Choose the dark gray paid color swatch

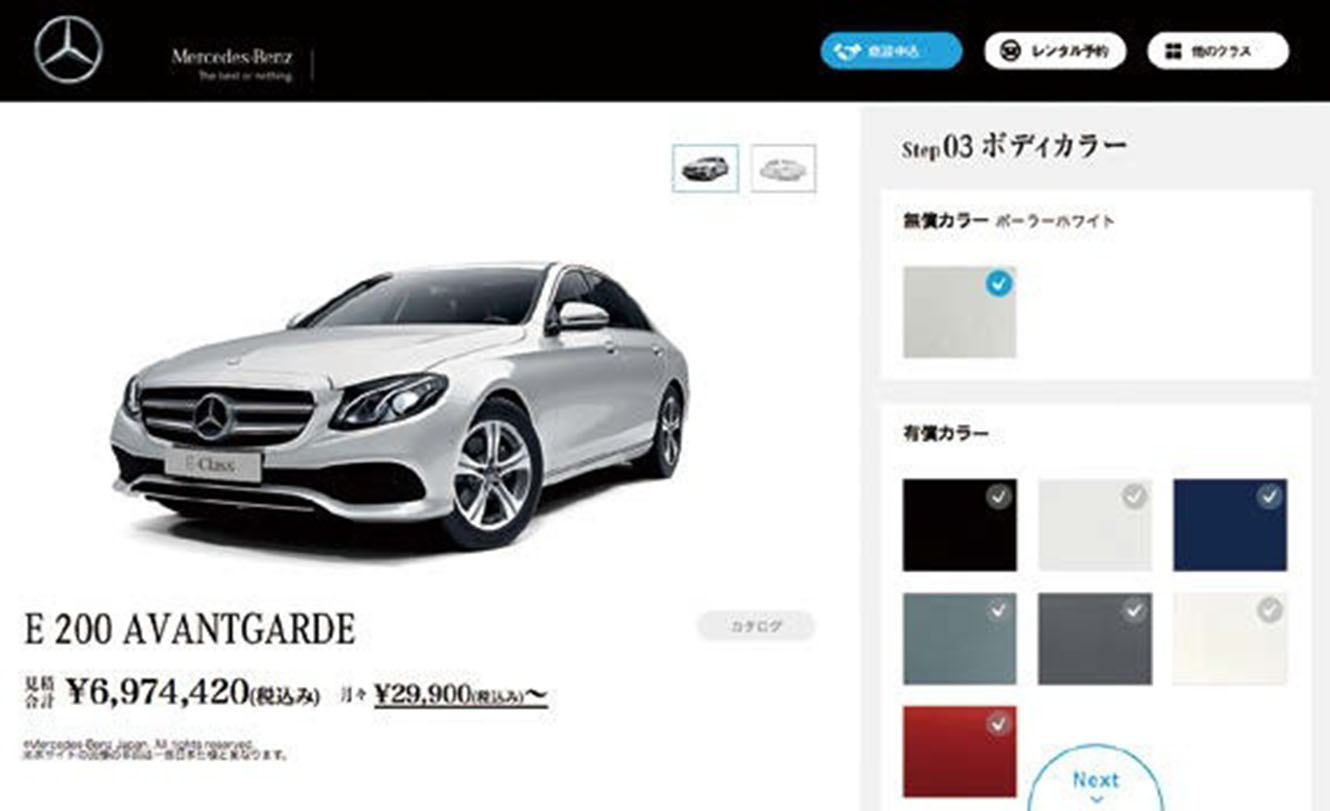[x=1095, y=639]
